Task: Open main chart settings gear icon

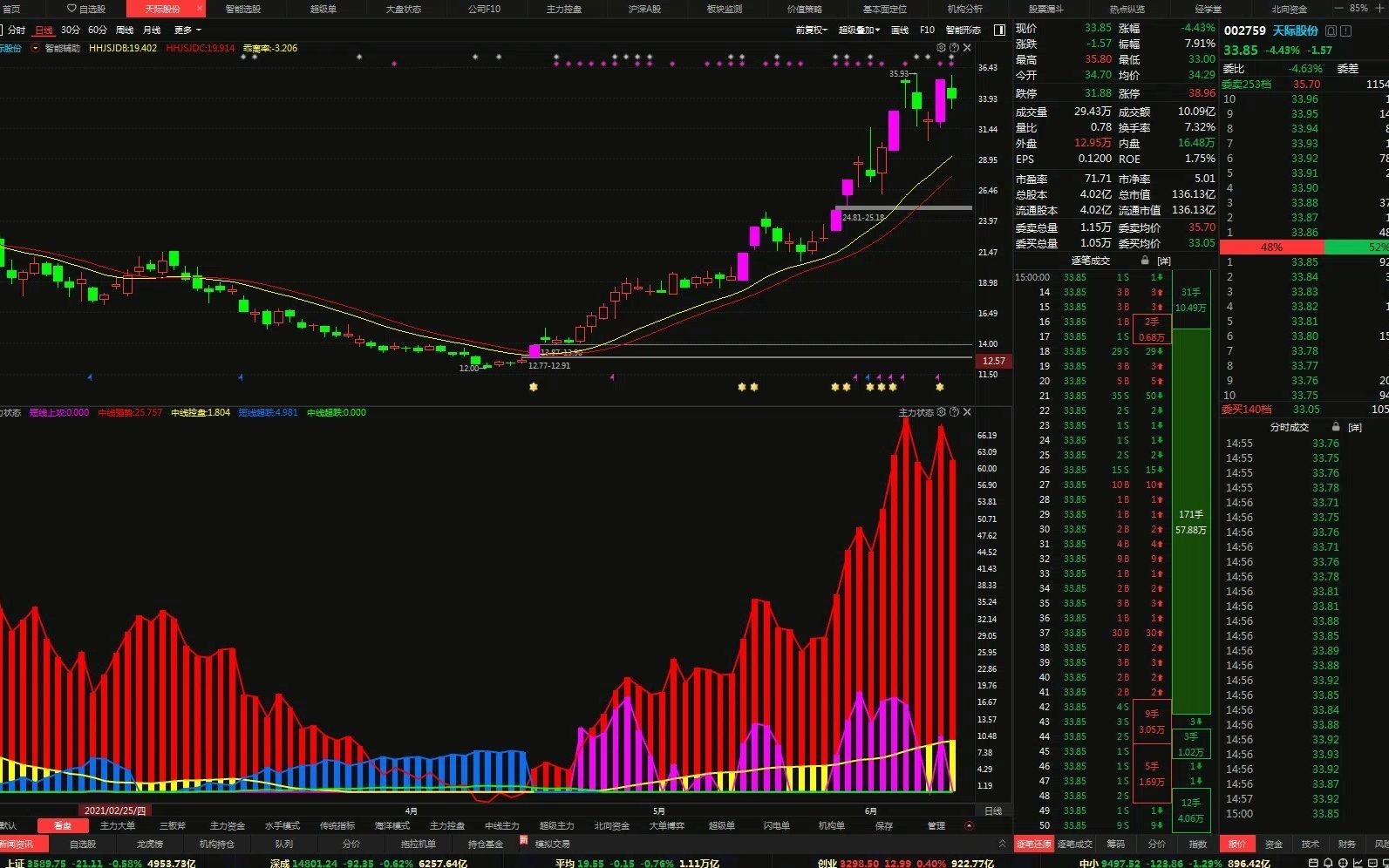Action: [x=941, y=47]
